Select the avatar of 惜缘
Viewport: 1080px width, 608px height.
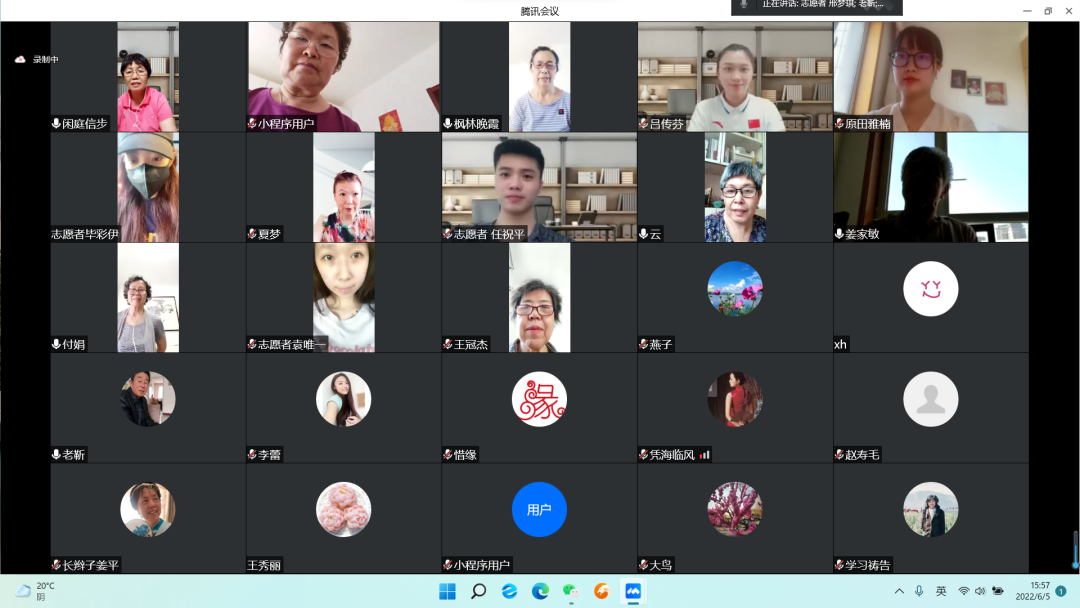click(539, 398)
